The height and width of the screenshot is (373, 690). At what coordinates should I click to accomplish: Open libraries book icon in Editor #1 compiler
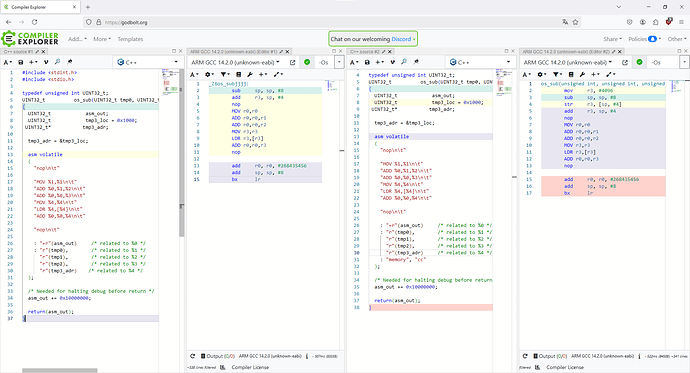(239, 74)
